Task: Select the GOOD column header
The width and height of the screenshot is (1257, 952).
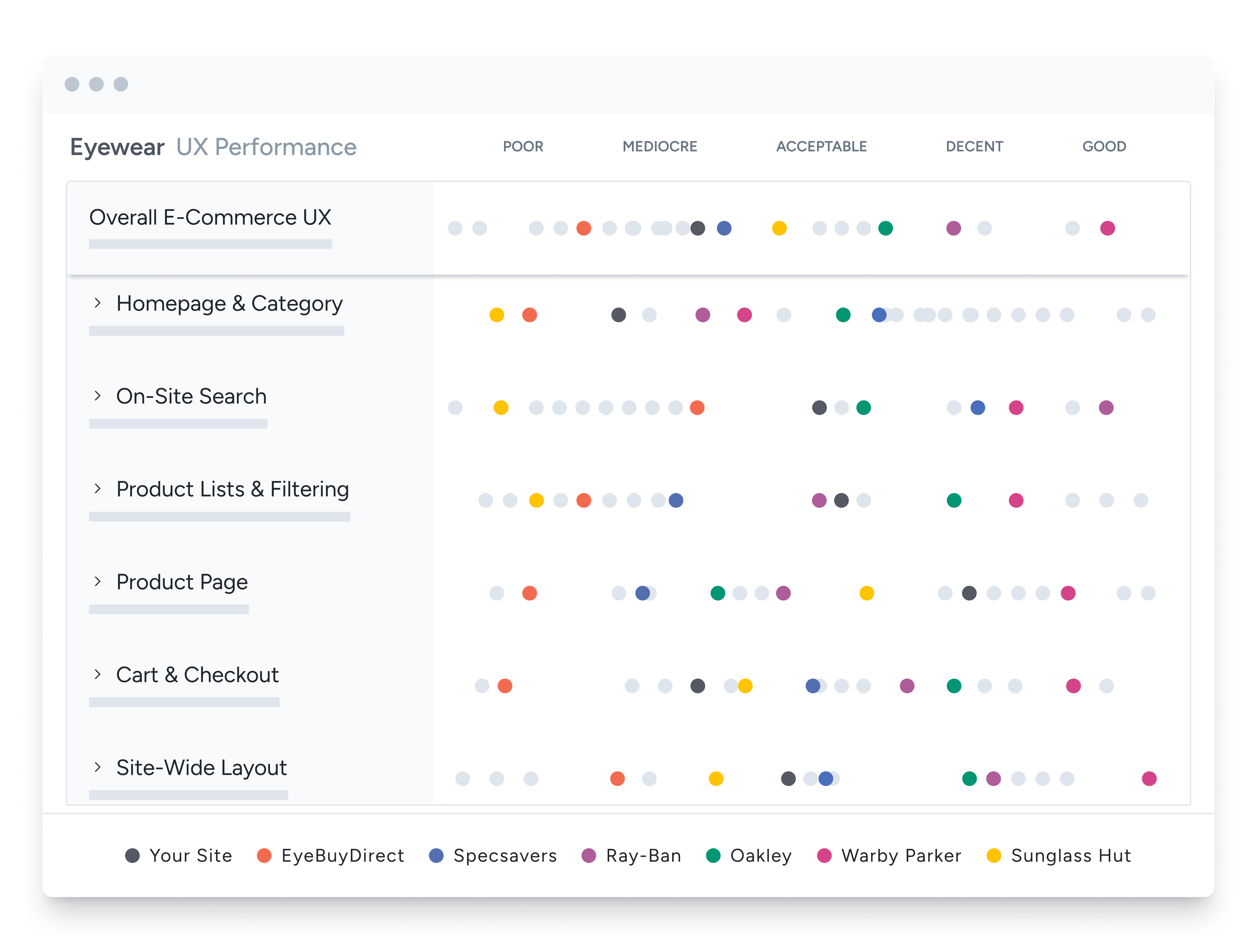Action: click(1103, 147)
